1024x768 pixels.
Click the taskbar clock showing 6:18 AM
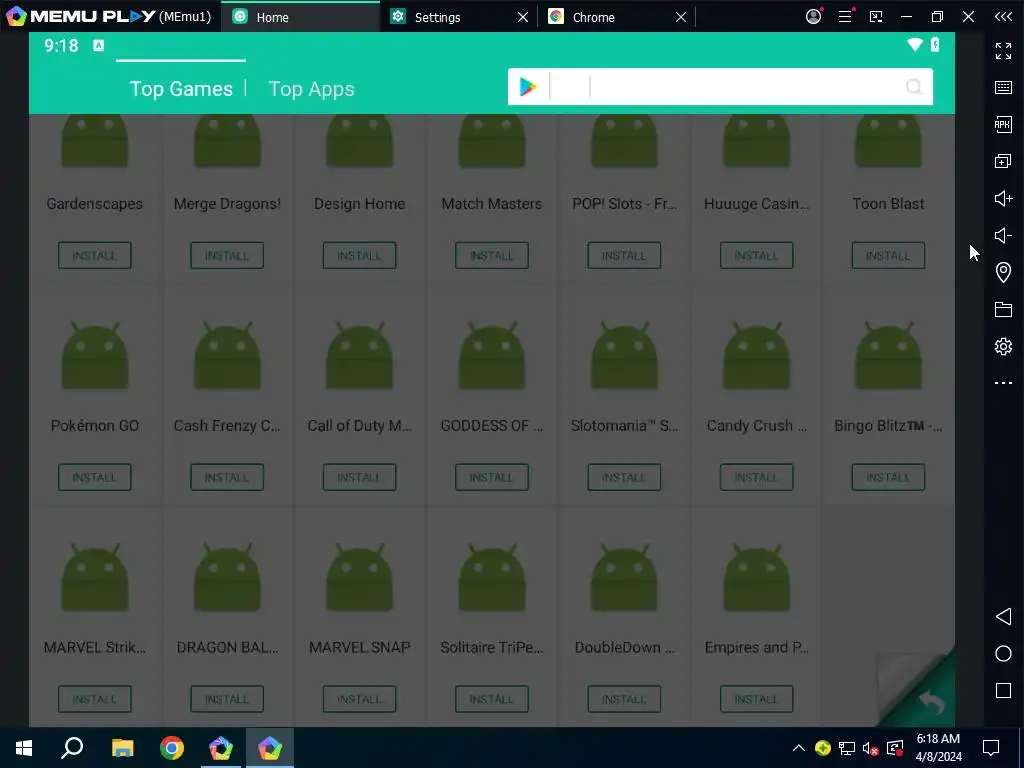(x=938, y=748)
